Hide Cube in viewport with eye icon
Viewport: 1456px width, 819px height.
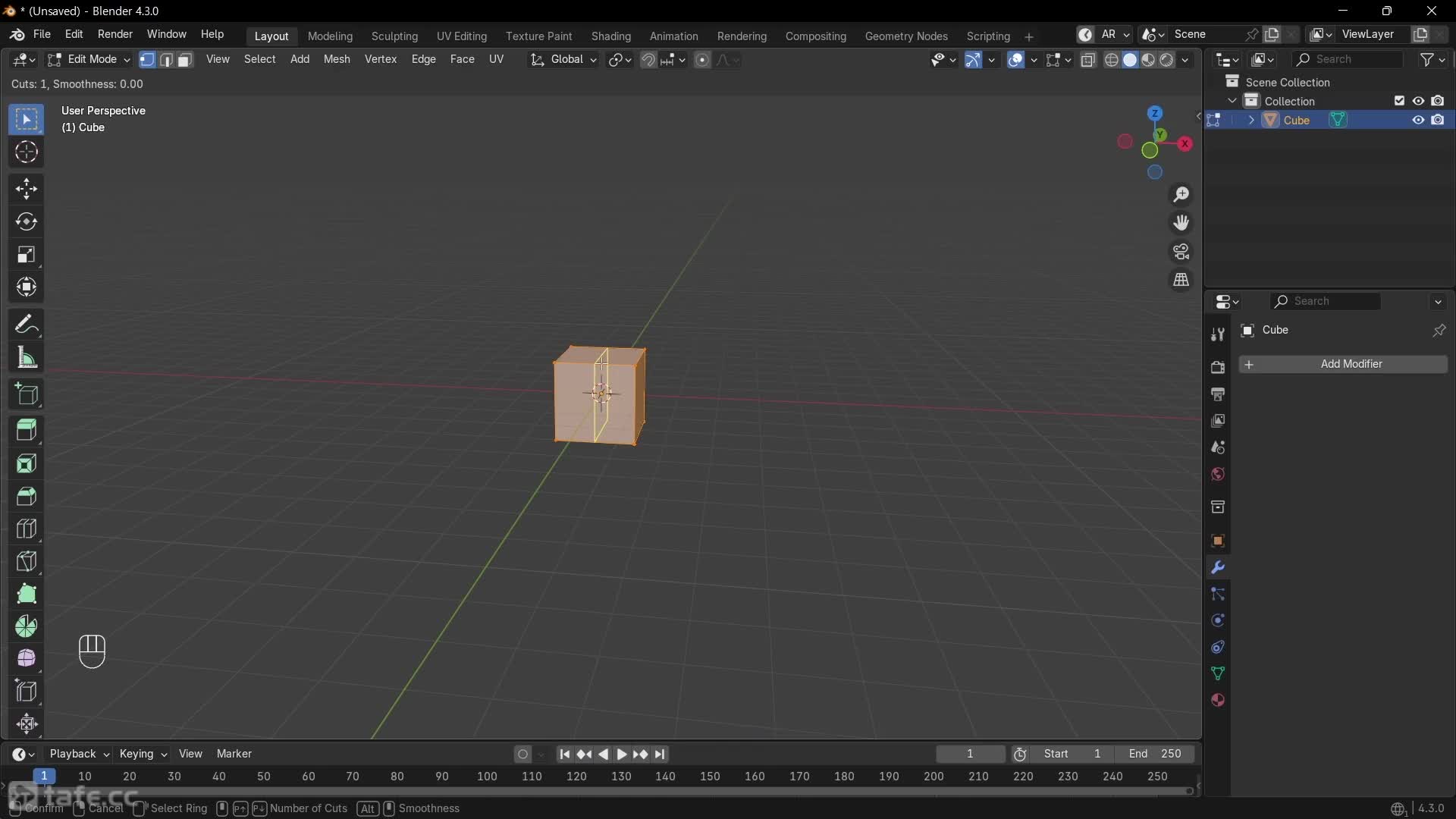click(1417, 120)
